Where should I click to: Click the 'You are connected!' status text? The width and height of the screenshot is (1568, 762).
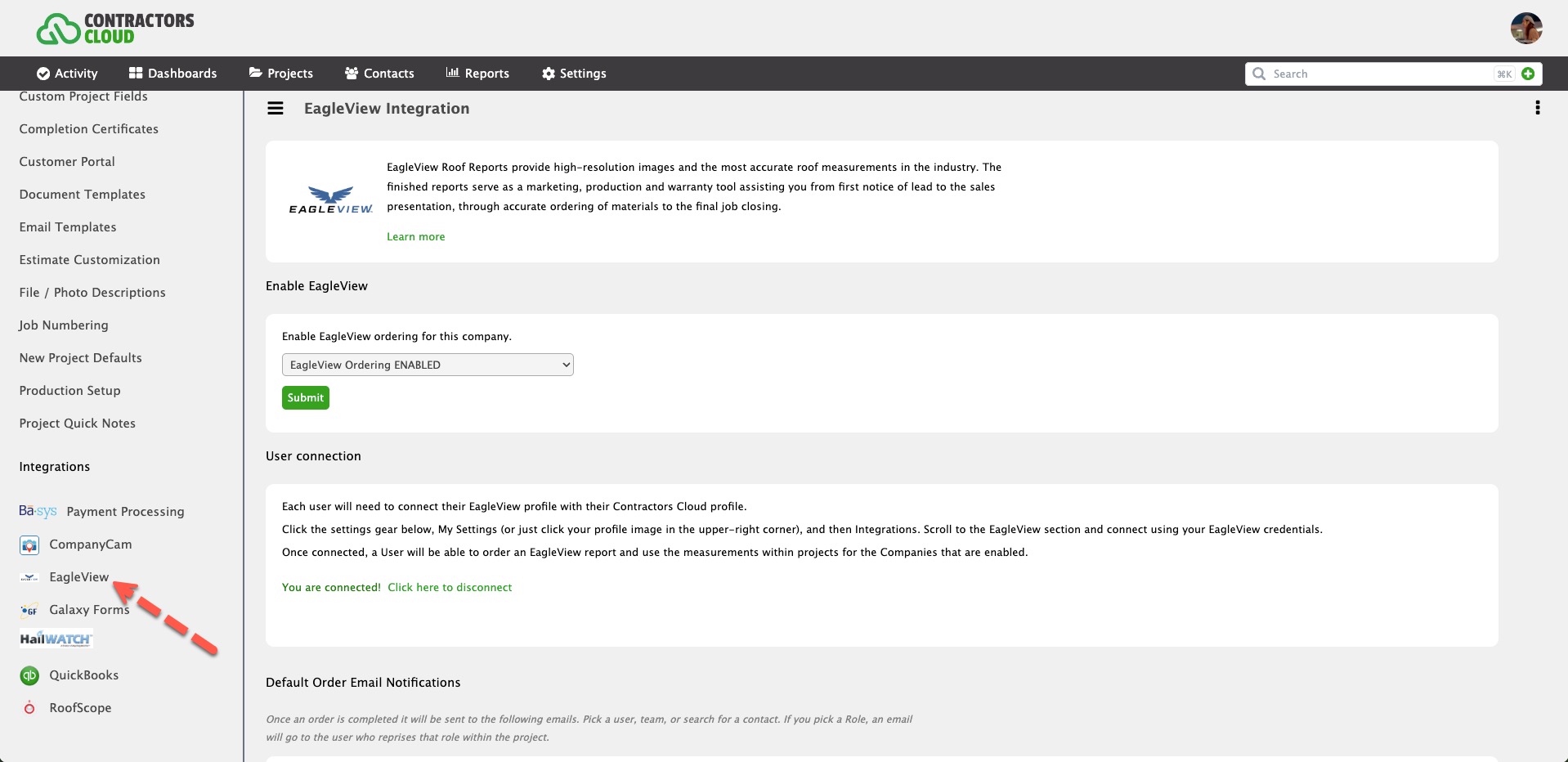pos(331,587)
